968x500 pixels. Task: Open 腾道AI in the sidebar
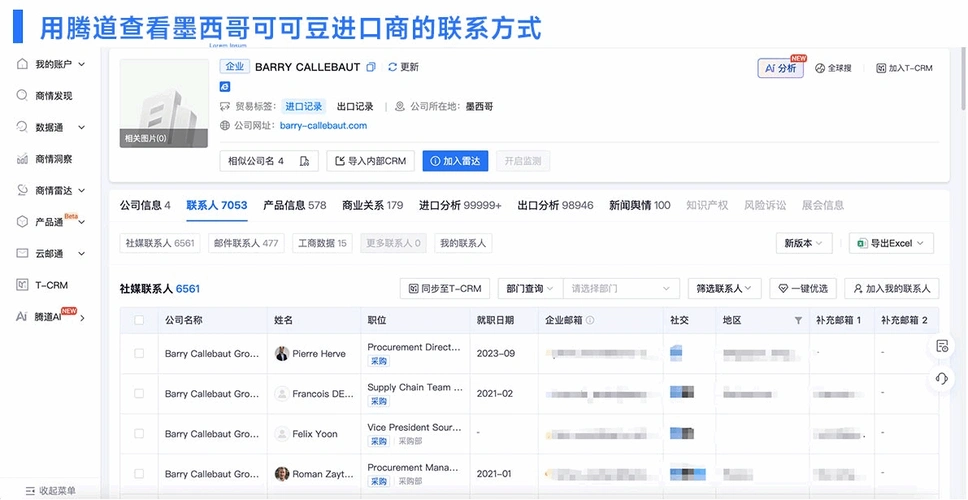50,317
